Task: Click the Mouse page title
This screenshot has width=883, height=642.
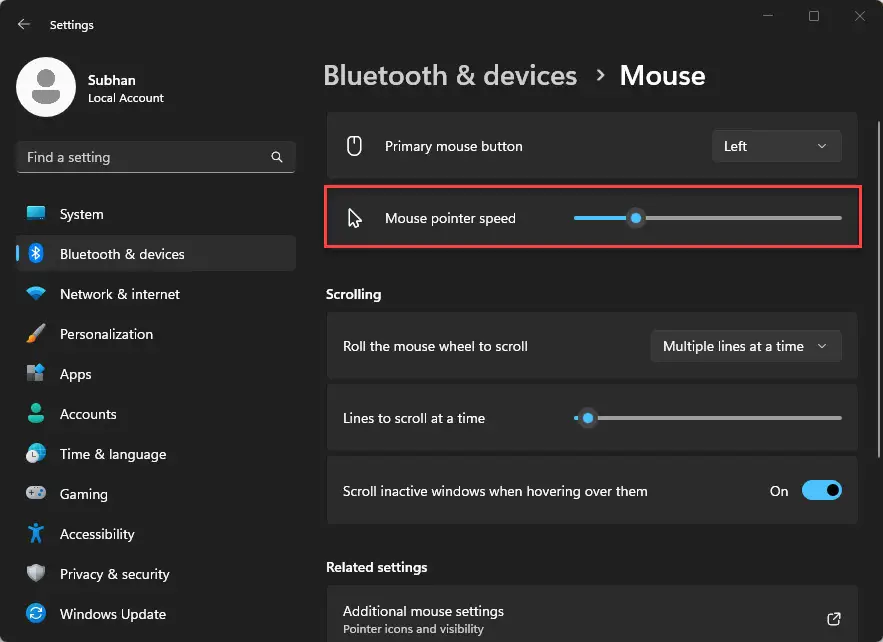Action: point(662,75)
